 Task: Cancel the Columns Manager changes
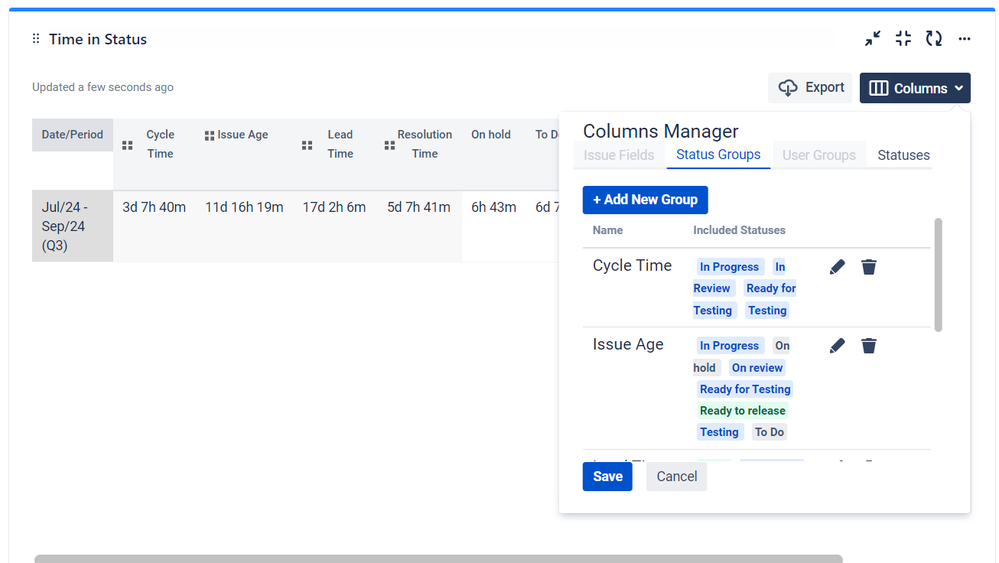[x=676, y=477]
